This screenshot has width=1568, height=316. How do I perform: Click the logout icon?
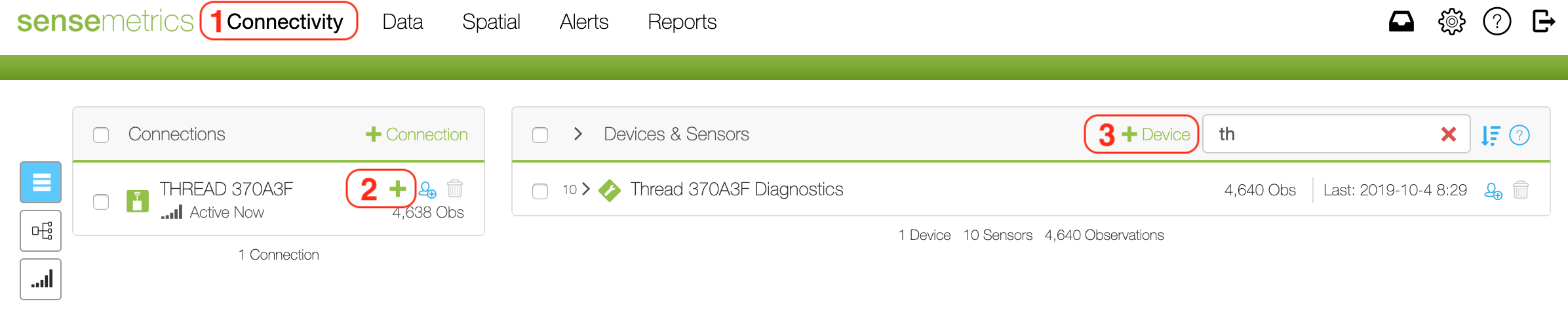[1543, 22]
